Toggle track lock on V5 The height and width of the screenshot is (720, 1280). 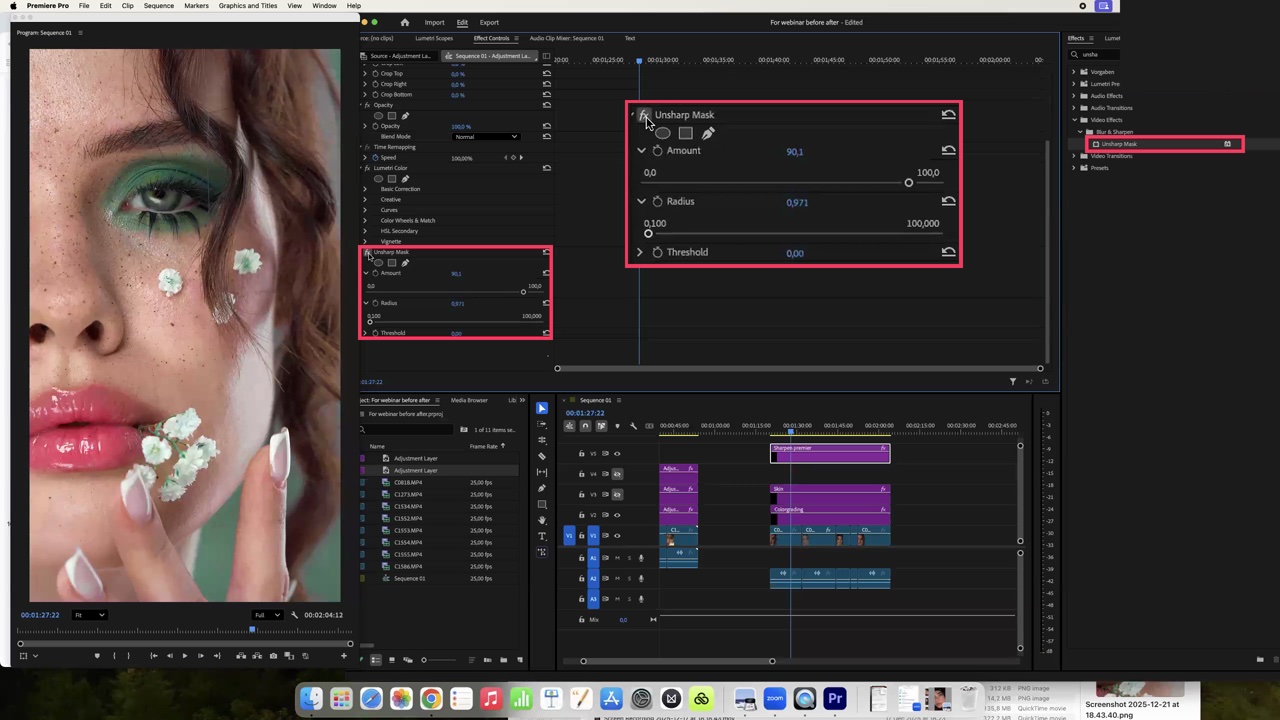coord(581,454)
